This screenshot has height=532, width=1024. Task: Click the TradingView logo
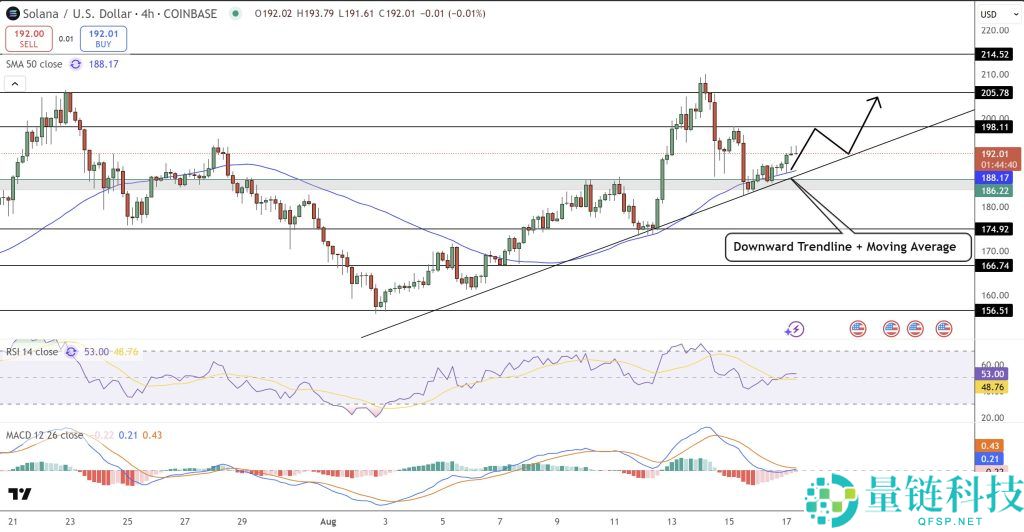point(18,494)
